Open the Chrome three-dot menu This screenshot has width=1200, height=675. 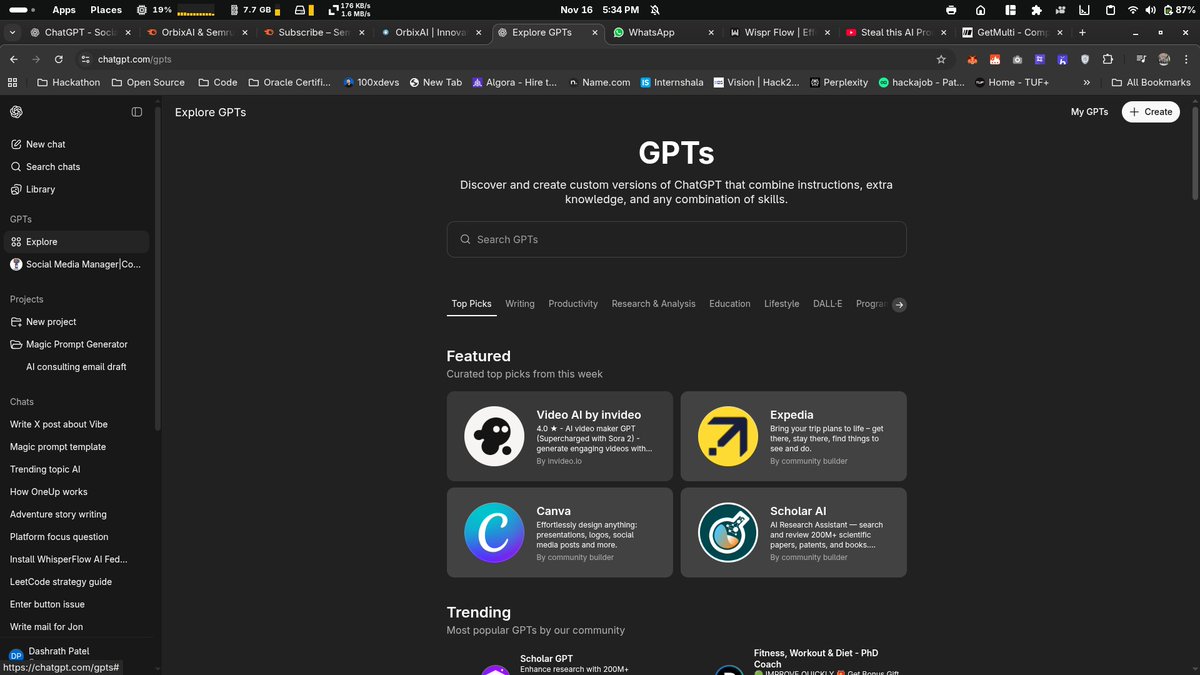point(1186,59)
